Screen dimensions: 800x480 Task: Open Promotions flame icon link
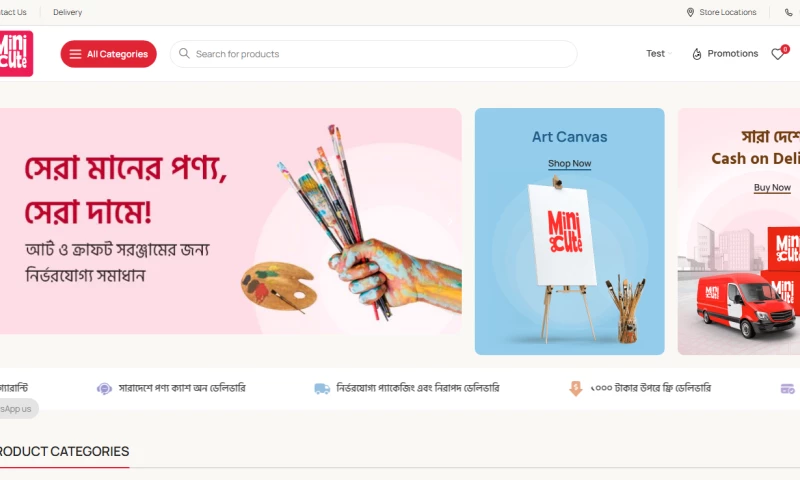coord(696,54)
